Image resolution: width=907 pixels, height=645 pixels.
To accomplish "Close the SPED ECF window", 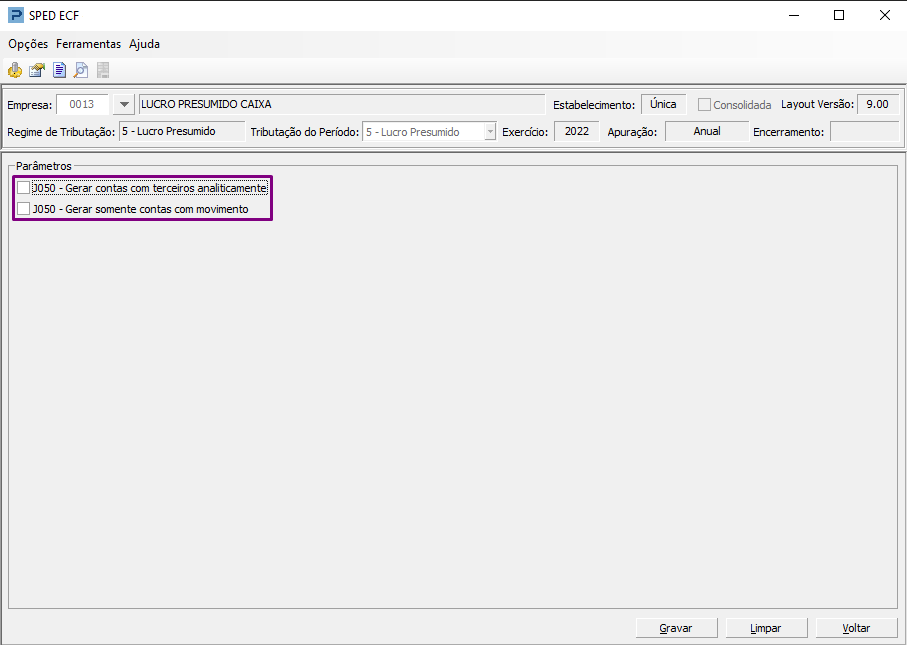I will coord(884,16).
